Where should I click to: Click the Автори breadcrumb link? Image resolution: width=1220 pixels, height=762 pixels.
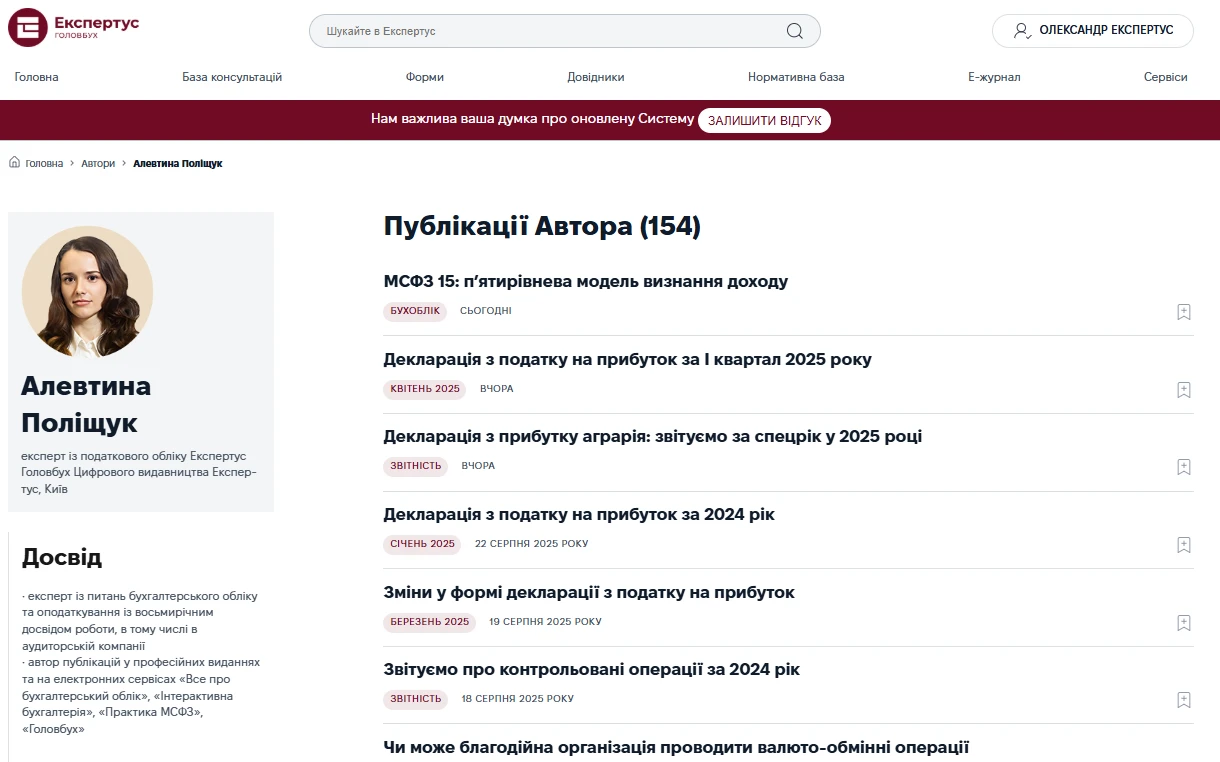96,162
